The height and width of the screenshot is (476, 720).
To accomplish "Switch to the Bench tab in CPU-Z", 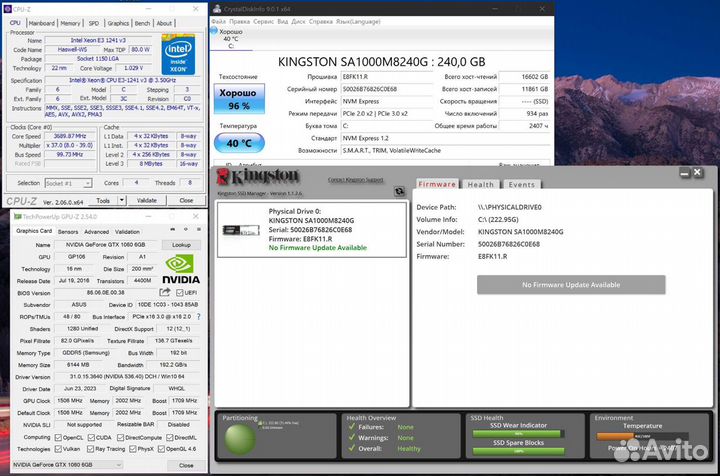I will pyautogui.click(x=142, y=23).
